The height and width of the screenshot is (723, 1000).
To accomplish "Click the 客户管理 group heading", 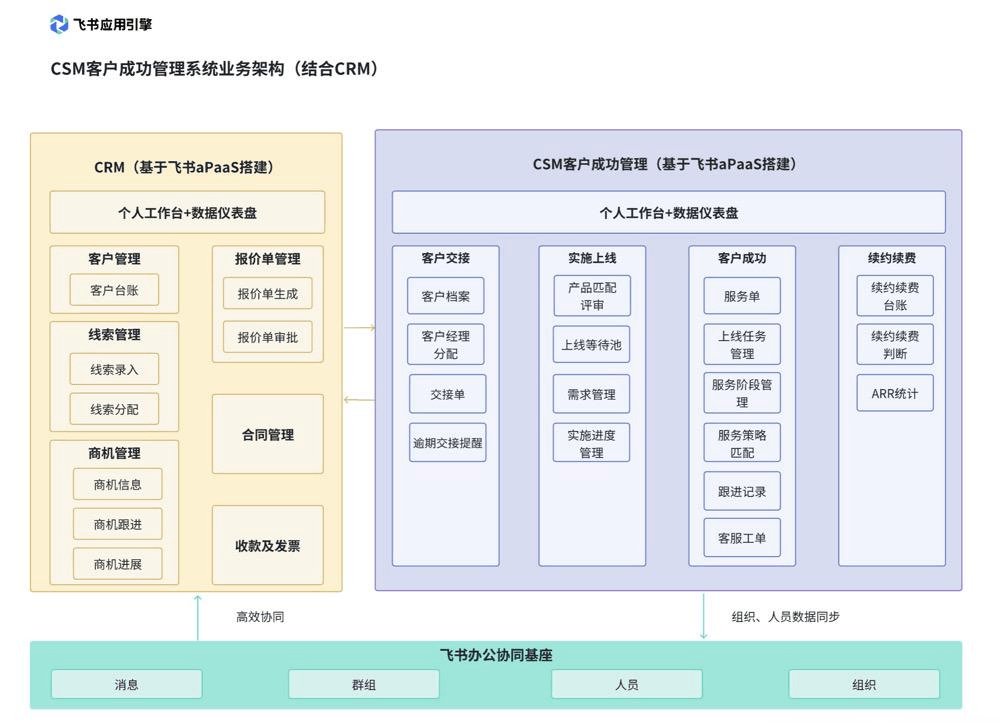I will point(114,259).
